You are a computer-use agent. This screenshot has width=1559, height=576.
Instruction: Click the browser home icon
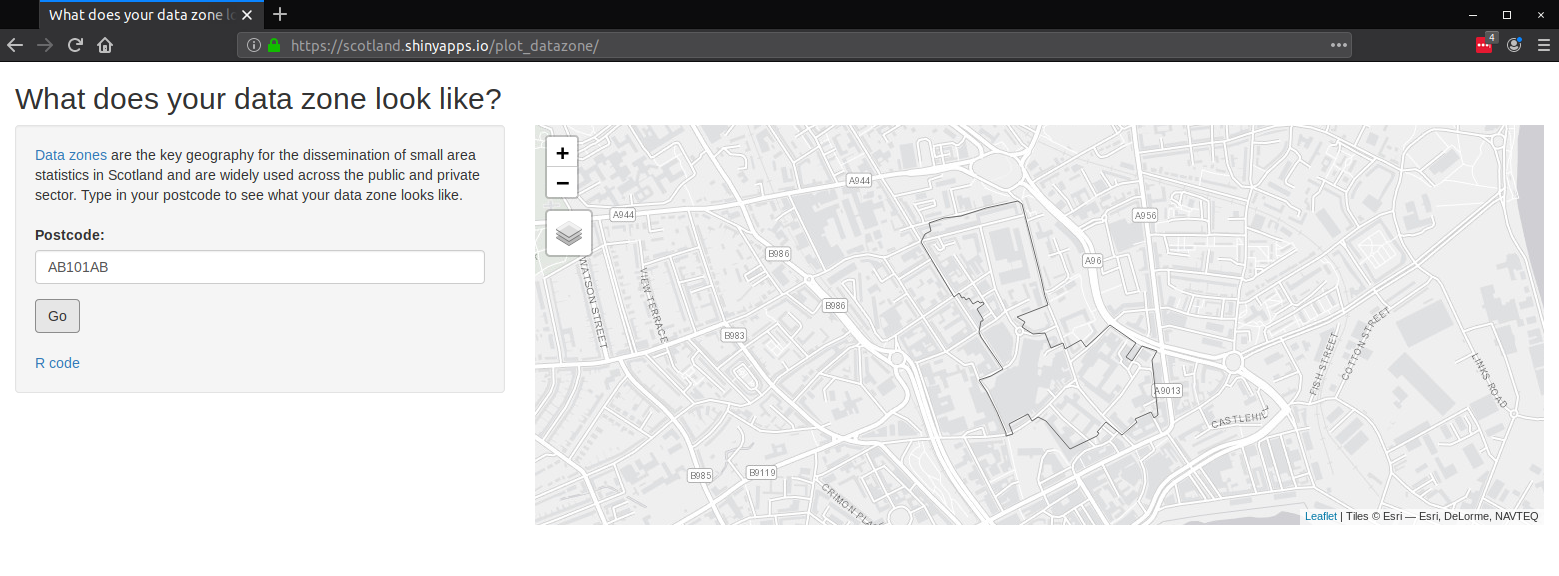tap(105, 45)
